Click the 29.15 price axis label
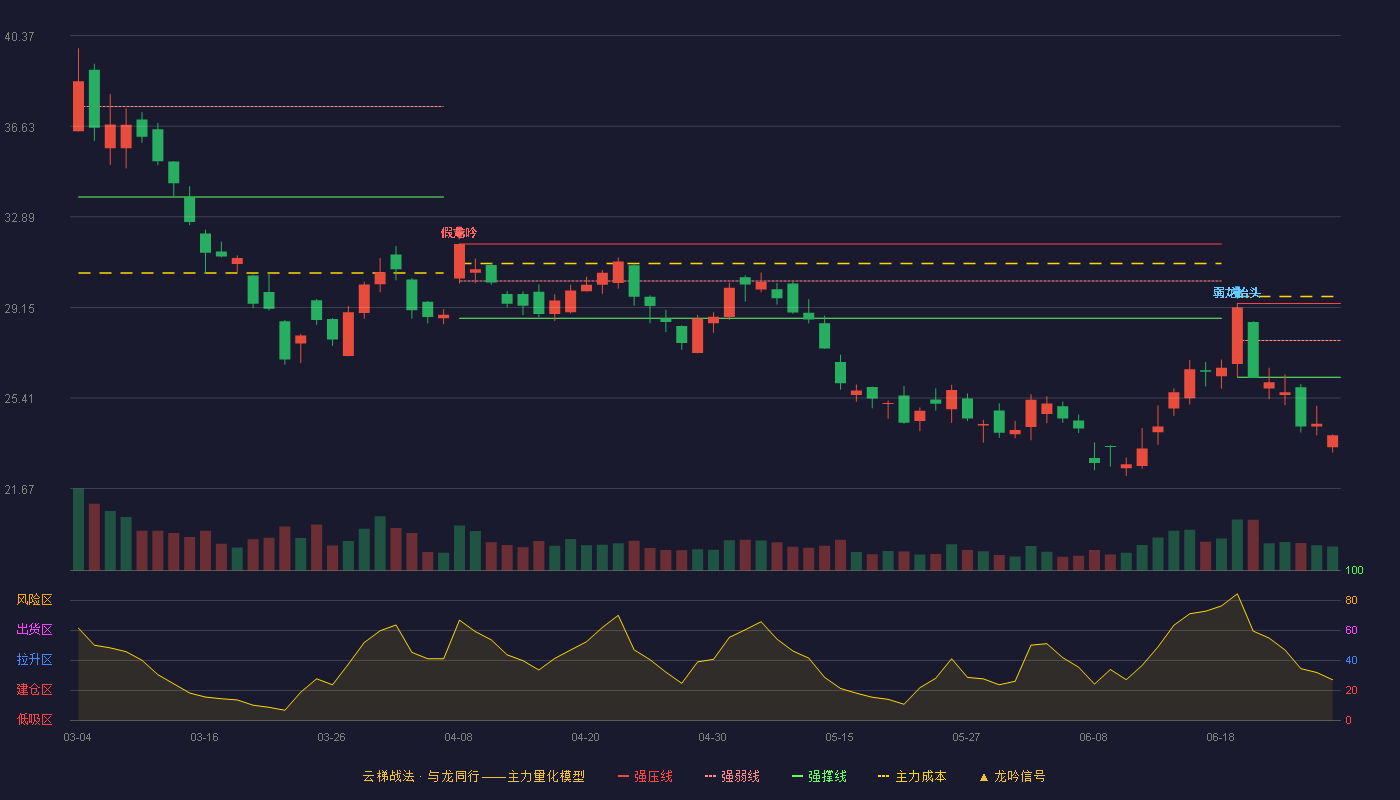The image size is (1400, 800). point(19,308)
